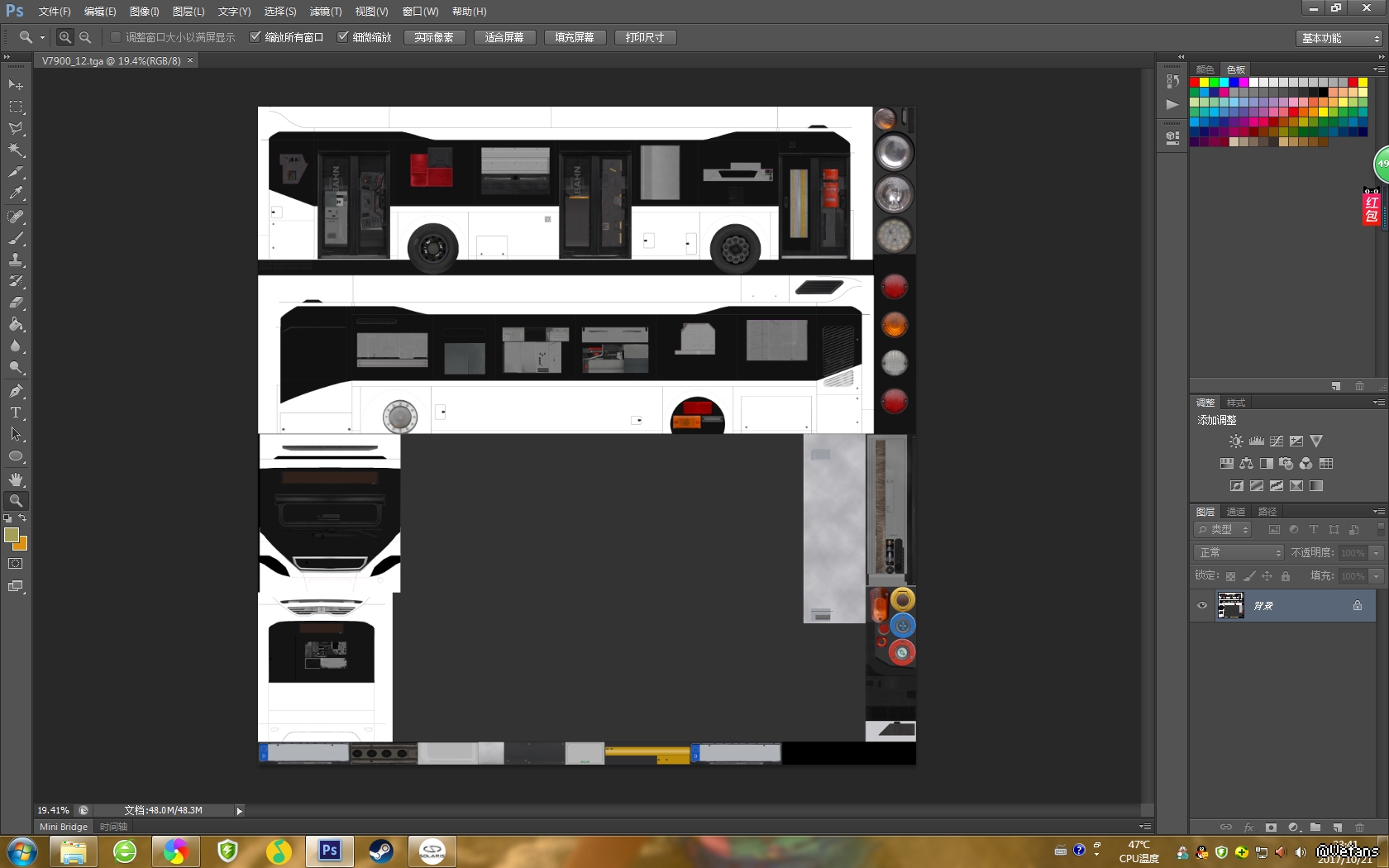Toggle the 缩放所有窗口 checkbox
Image resolution: width=1389 pixels, height=868 pixels.
(x=255, y=37)
